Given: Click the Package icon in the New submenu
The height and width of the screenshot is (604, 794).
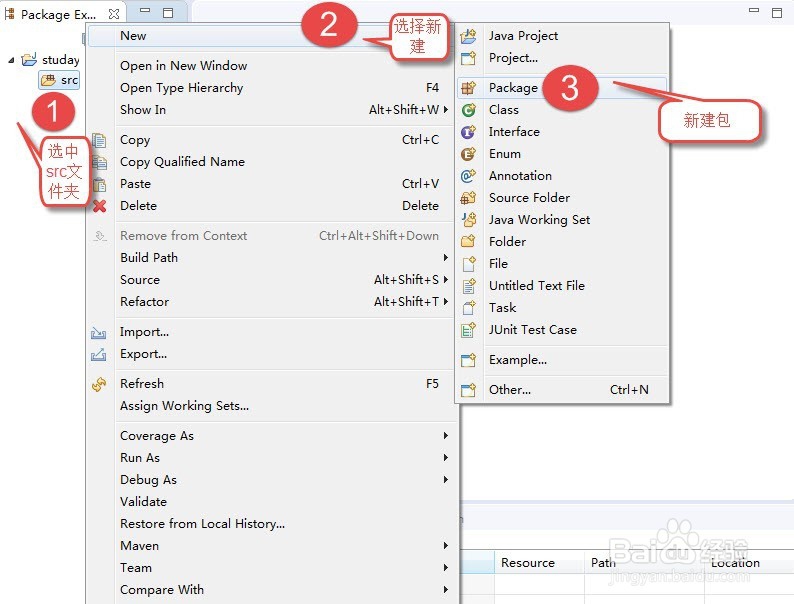Looking at the screenshot, I should click(x=468, y=88).
